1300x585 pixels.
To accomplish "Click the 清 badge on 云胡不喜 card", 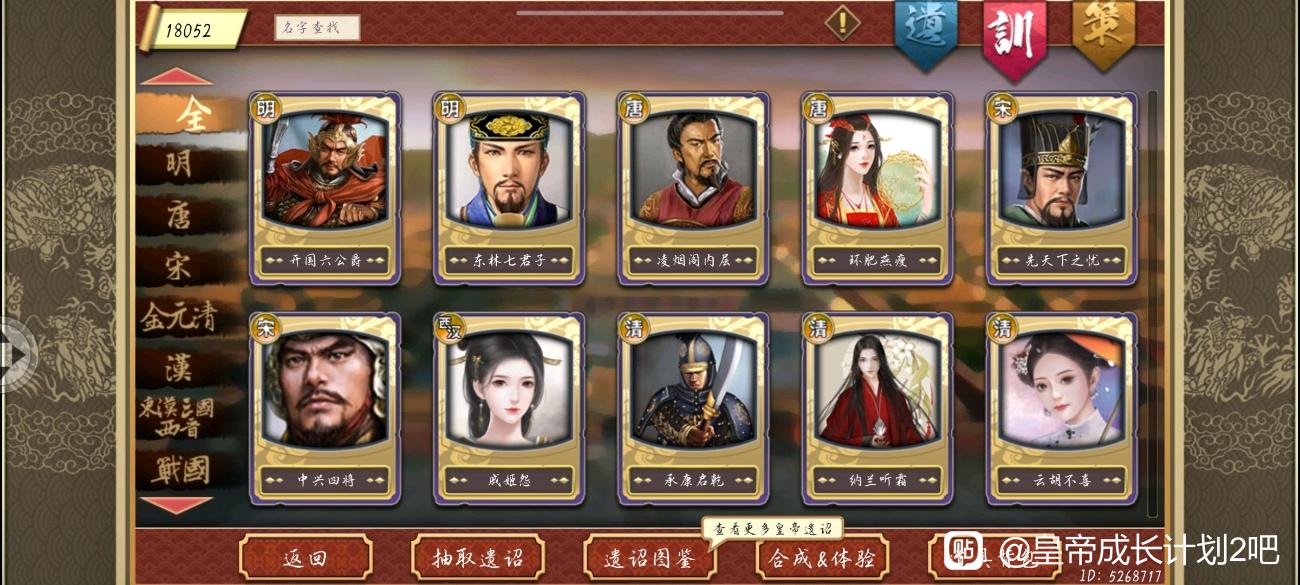I will coord(1002,327).
